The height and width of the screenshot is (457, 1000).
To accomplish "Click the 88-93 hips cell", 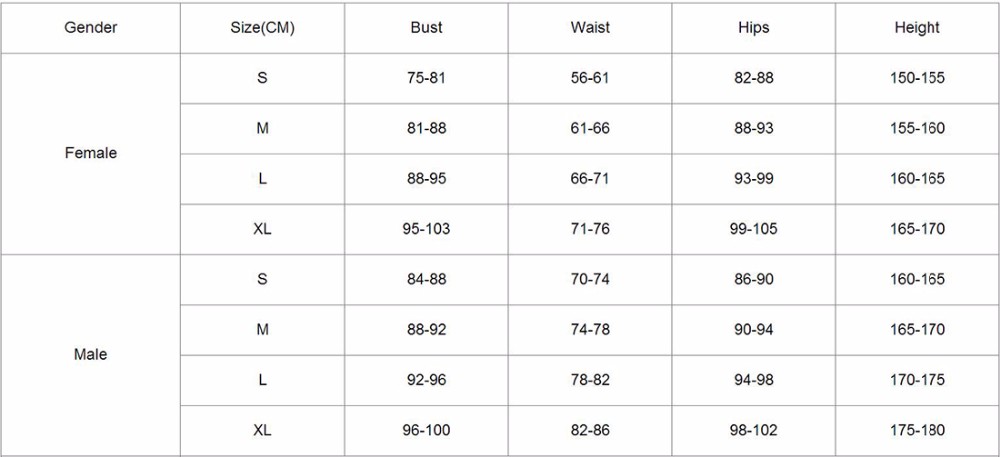I will pos(753,129).
